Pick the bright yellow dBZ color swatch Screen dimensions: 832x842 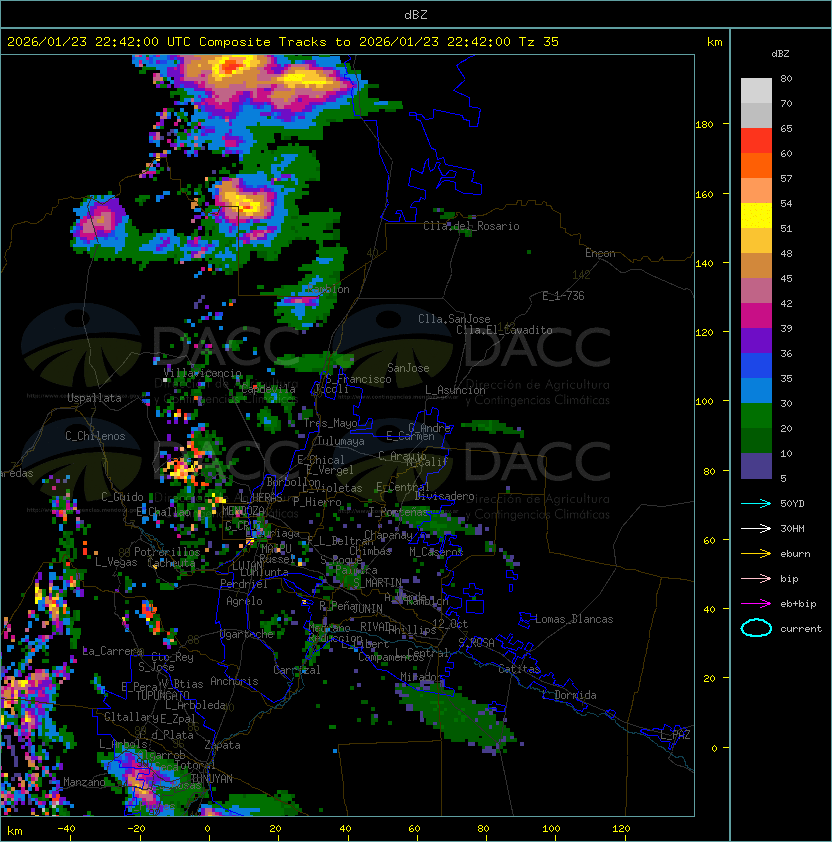(x=756, y=215)
